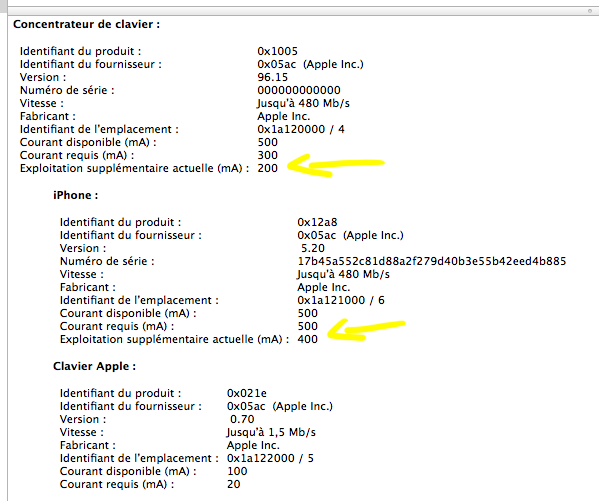The image size is (599, 501).
Task: Click the hub required current value 300
Action: [267, 155]
